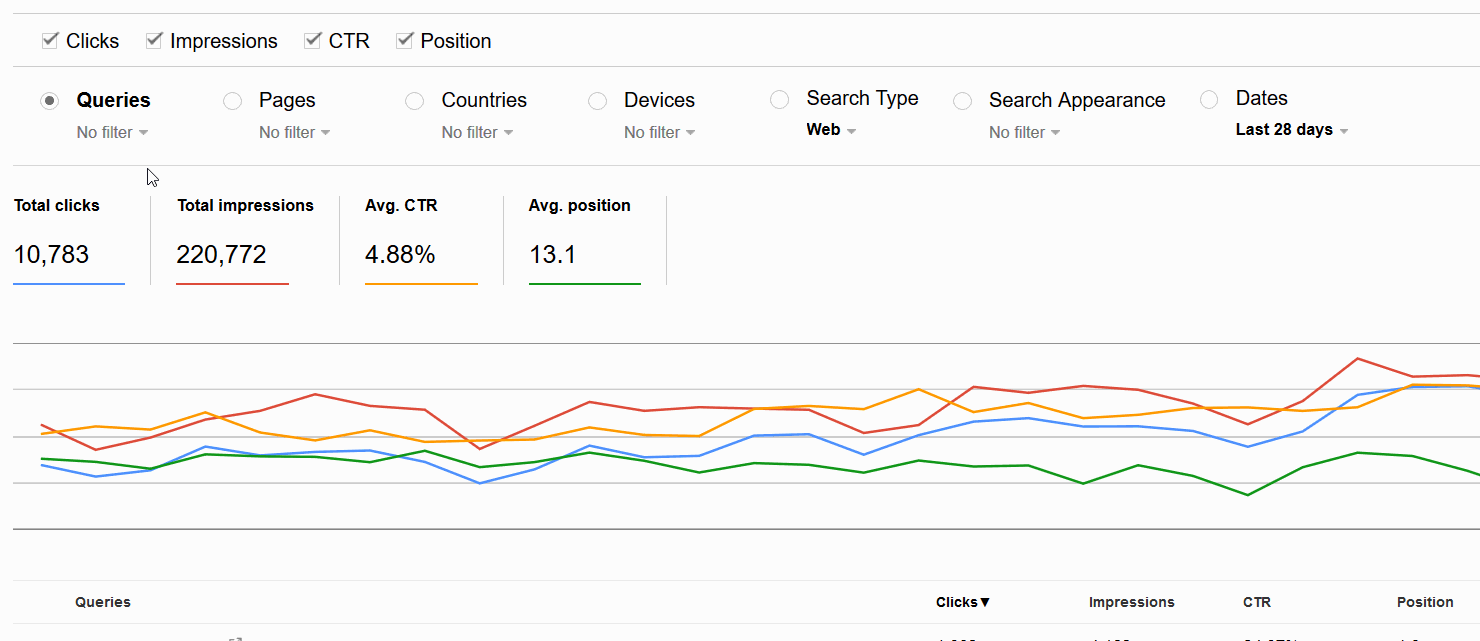The width and height of the screenshot is (1480, 641).
Task: Click the Avg. position label
Action: pyautogui.click(x=580, y=205)
